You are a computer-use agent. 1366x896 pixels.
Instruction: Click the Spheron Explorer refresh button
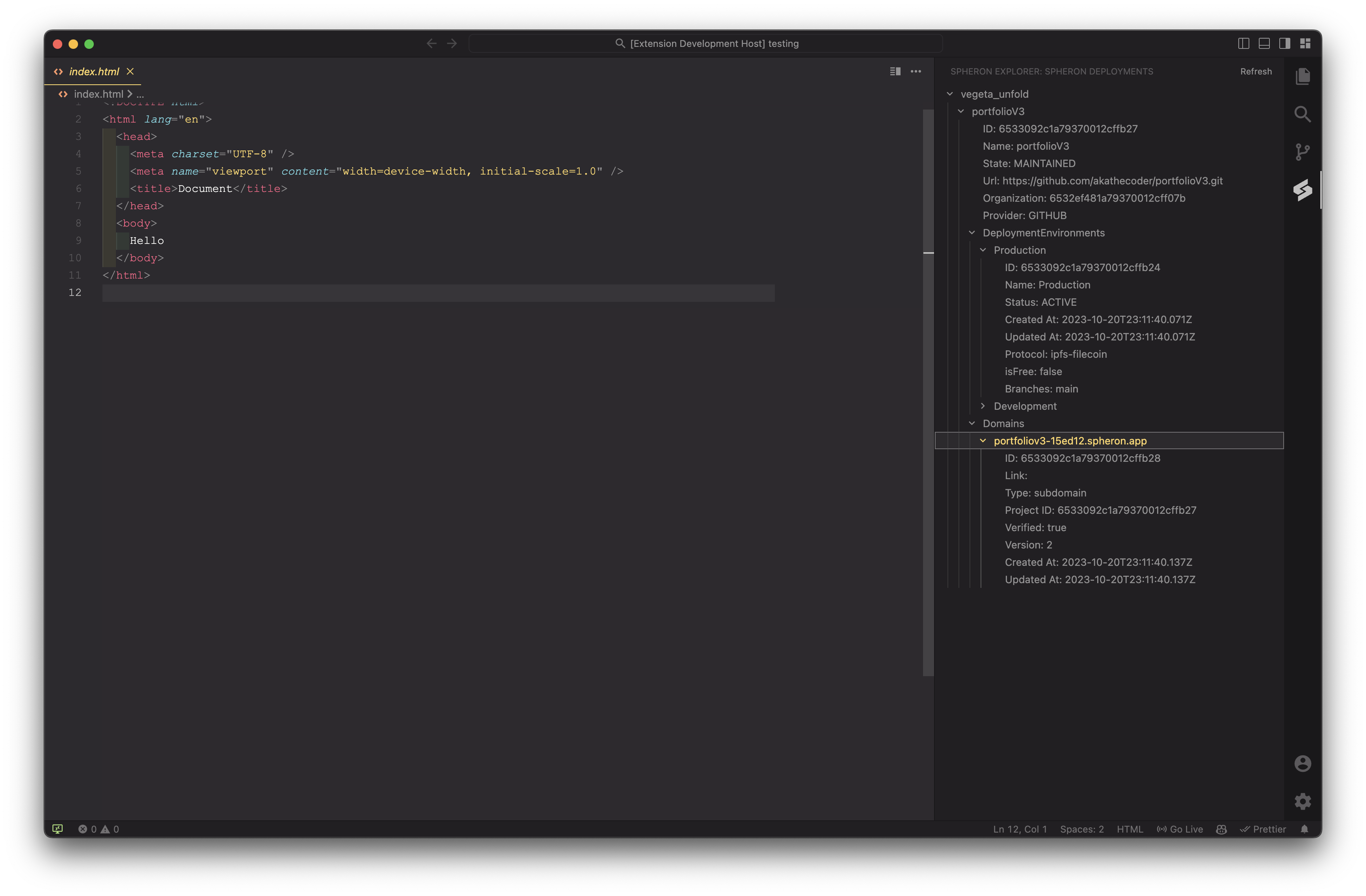pos(1257,71)
